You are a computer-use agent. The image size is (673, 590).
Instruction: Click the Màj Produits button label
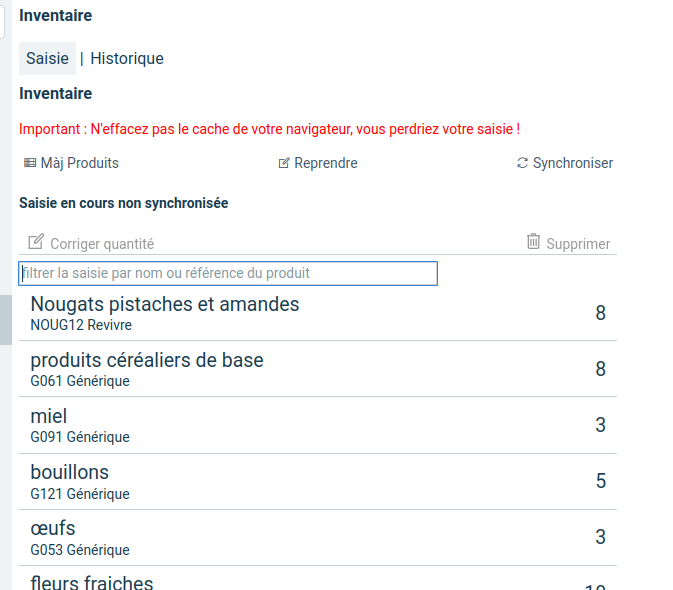(79, 163)
